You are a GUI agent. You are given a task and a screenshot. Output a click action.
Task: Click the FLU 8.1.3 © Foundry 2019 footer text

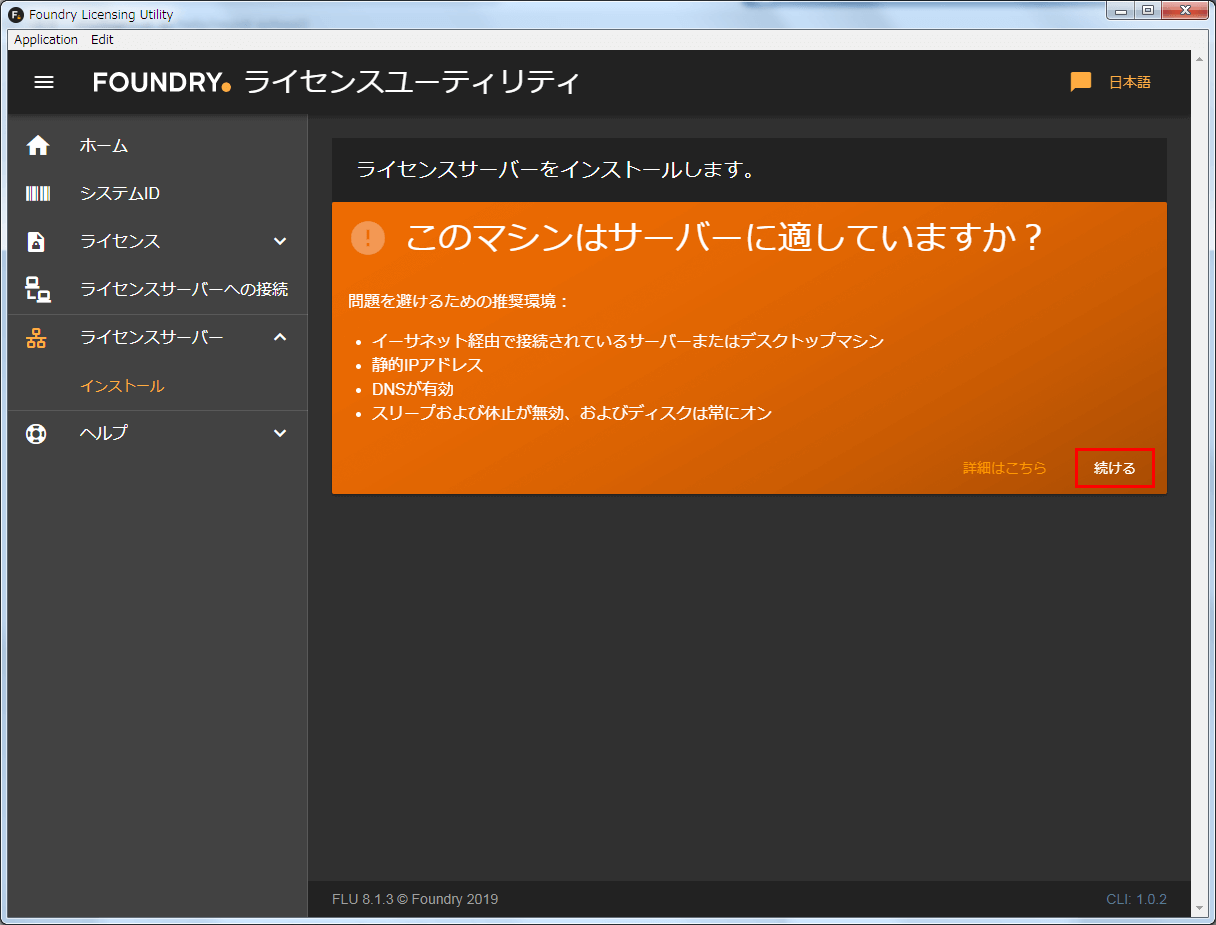point(415,899)
